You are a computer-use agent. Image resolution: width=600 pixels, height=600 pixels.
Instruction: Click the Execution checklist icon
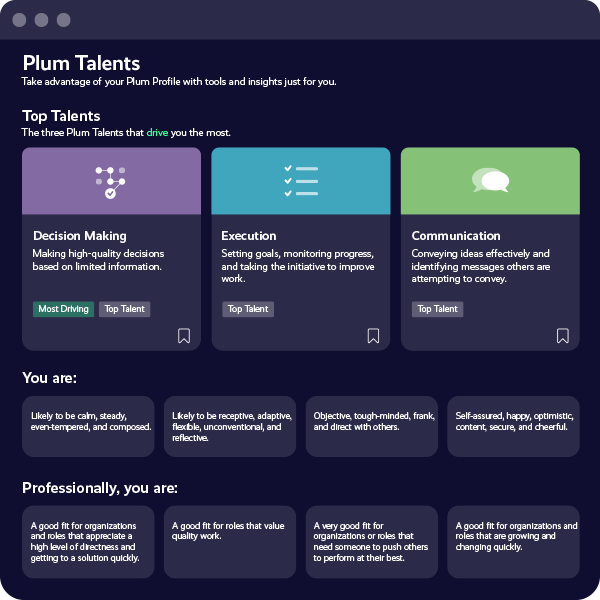(x=301, y=181)
